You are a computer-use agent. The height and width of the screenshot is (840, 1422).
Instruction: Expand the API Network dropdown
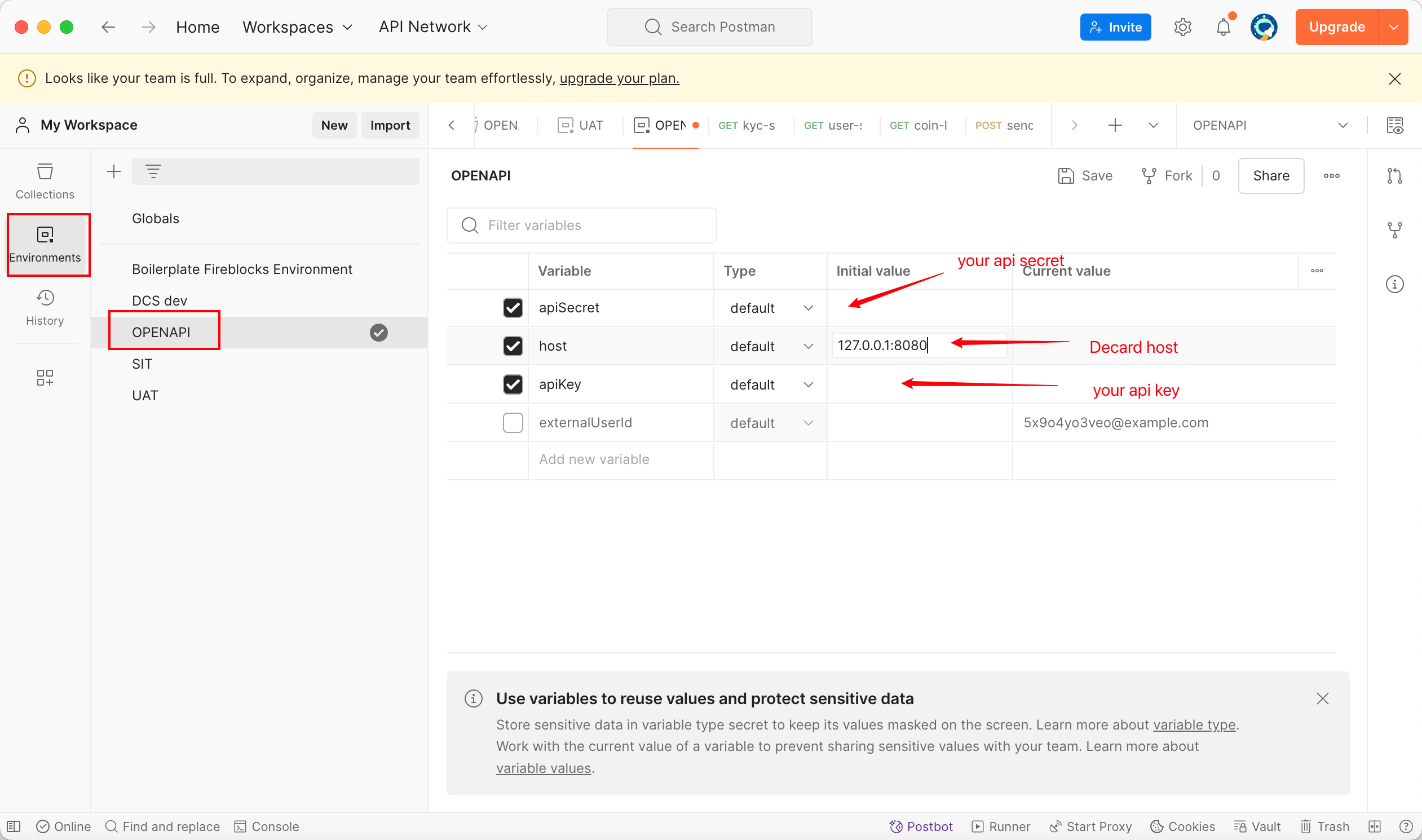pyautogui.click(x=433, y=26)
